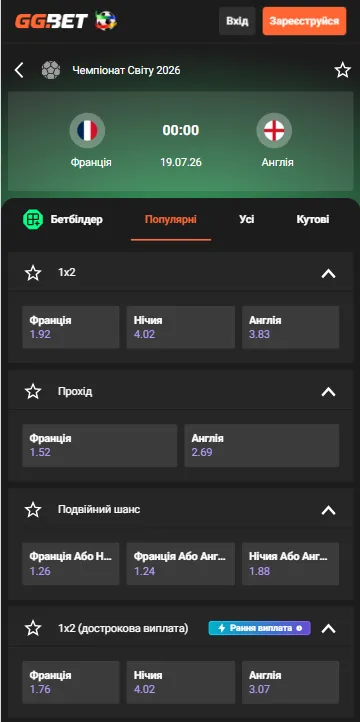The height and width of the screenshot is (722, 360).
Task: Switch to the Кутові tab
Action: 313,219
